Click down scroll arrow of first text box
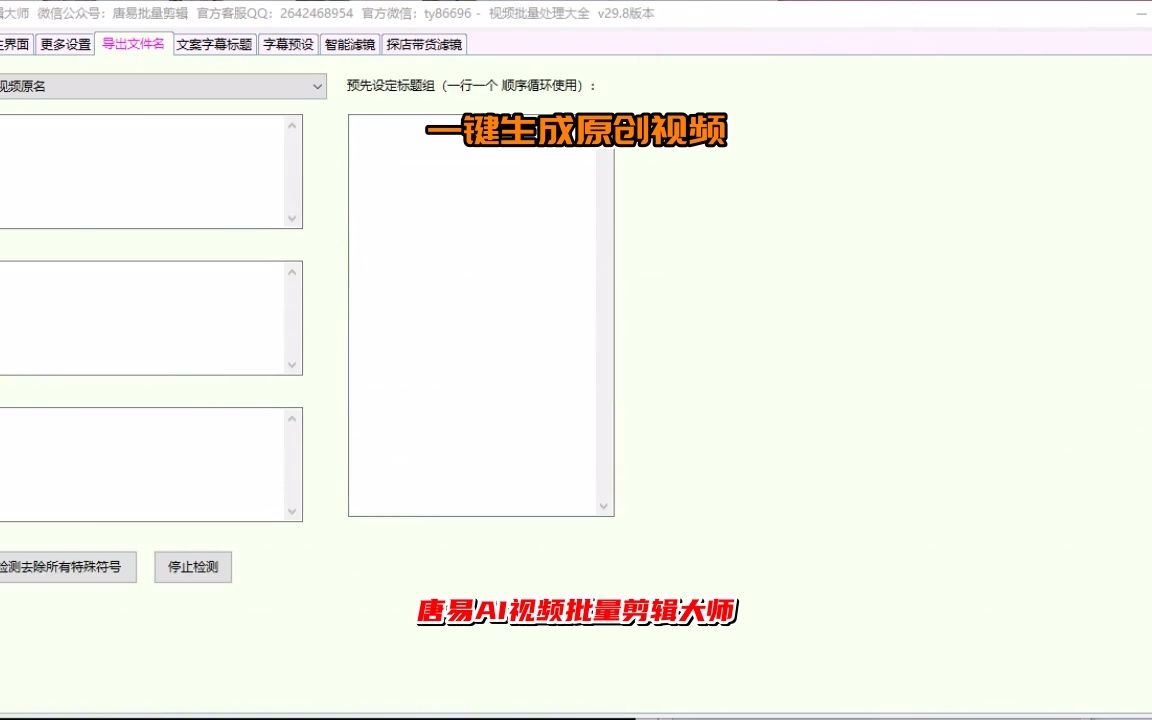The height and width of the screenshot is (720, 1152). (x=293, y=219)
